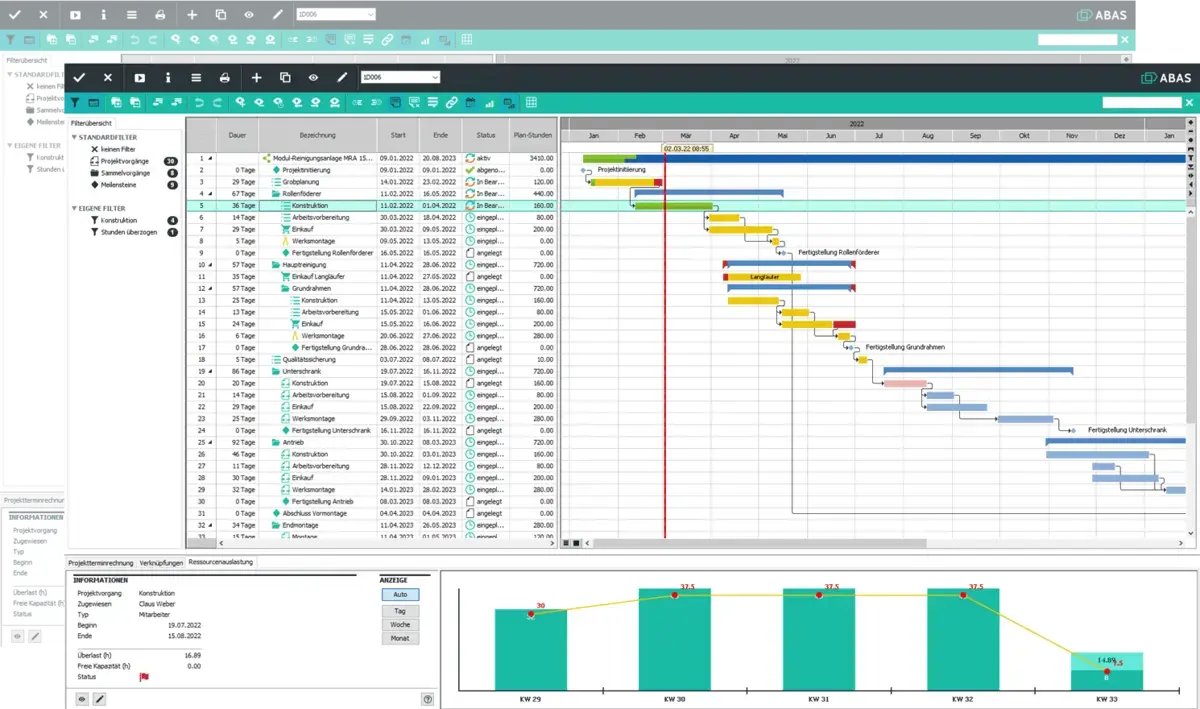Collapse the EIGENE FILTER section
The image size is (1200, 709).
(x=74, y=207)
